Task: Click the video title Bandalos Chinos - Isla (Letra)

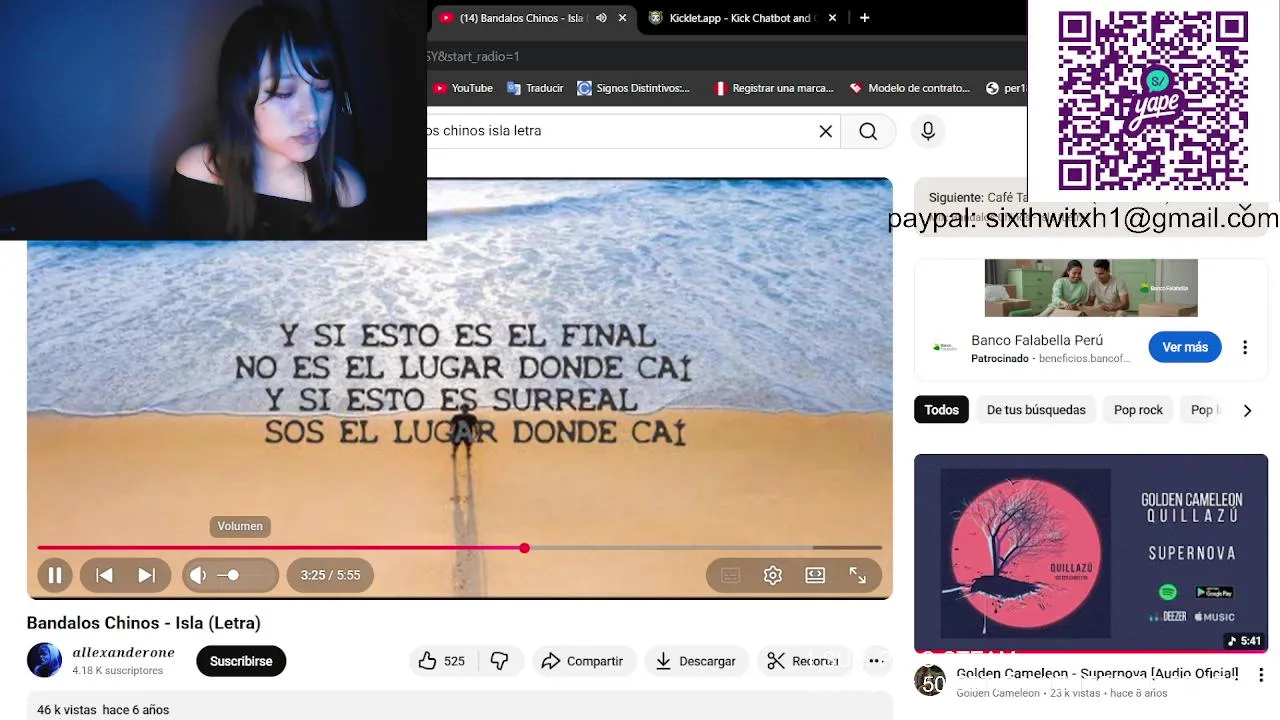Action: (x=144, y=623)
